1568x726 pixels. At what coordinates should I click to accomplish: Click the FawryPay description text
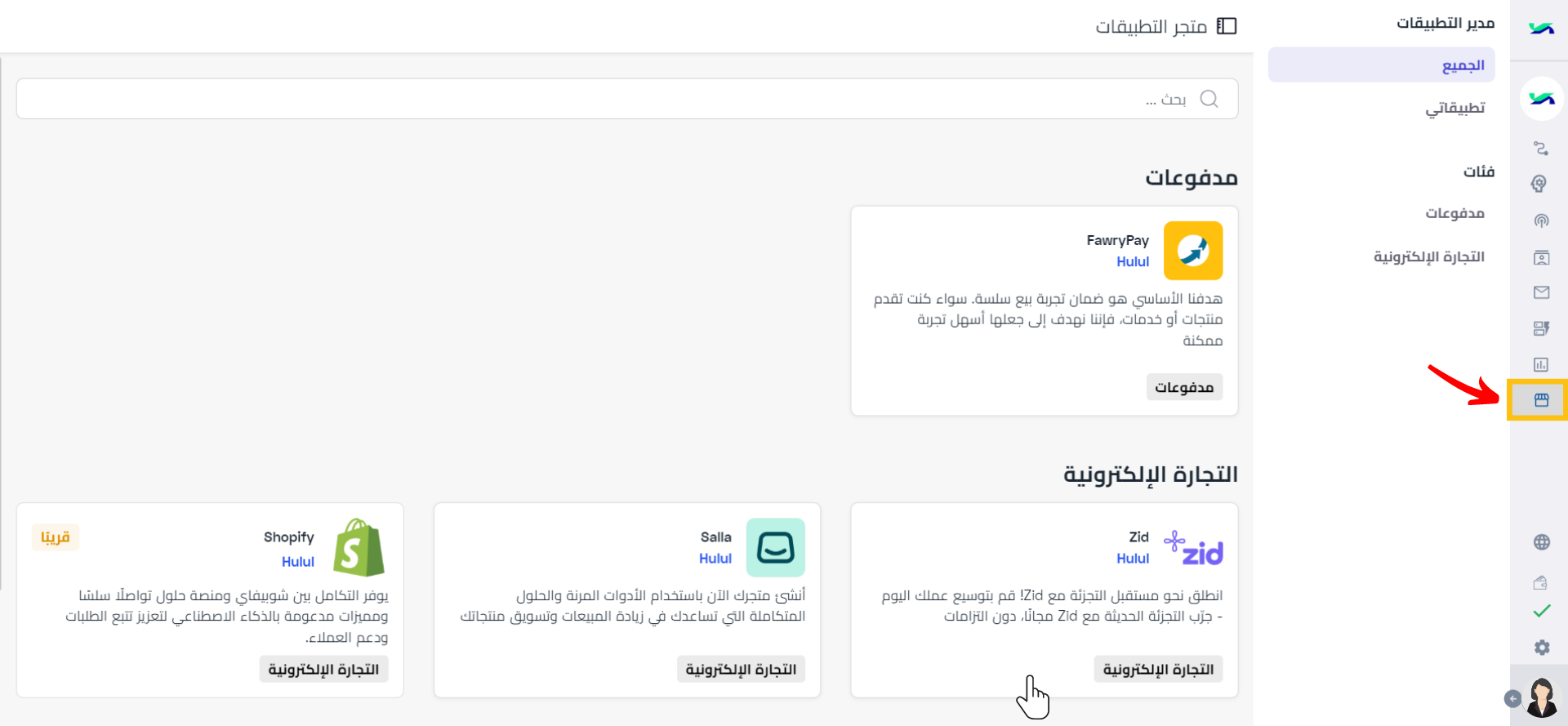[x=1048, y=319]
